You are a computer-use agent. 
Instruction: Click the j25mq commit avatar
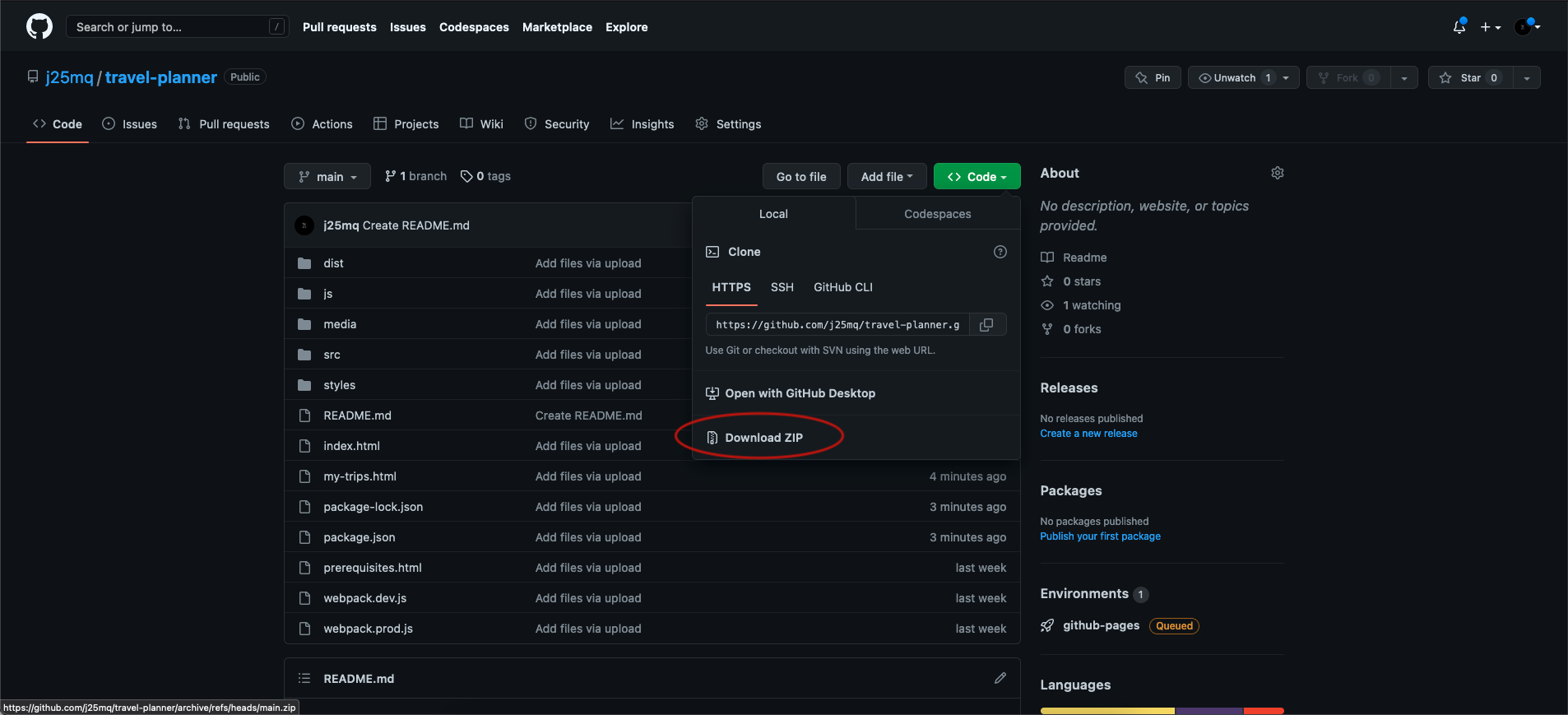click(x=304, y=225)
